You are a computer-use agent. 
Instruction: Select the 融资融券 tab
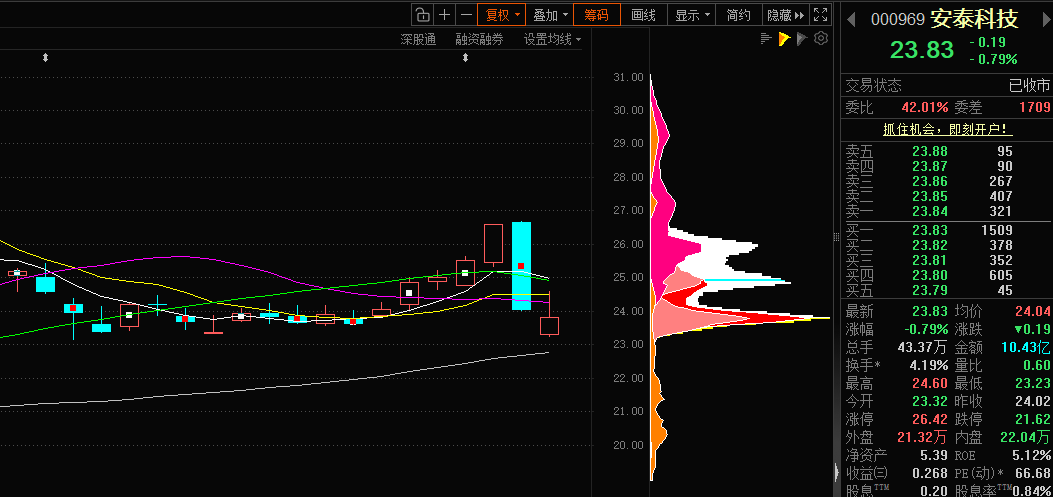point(479,40)
